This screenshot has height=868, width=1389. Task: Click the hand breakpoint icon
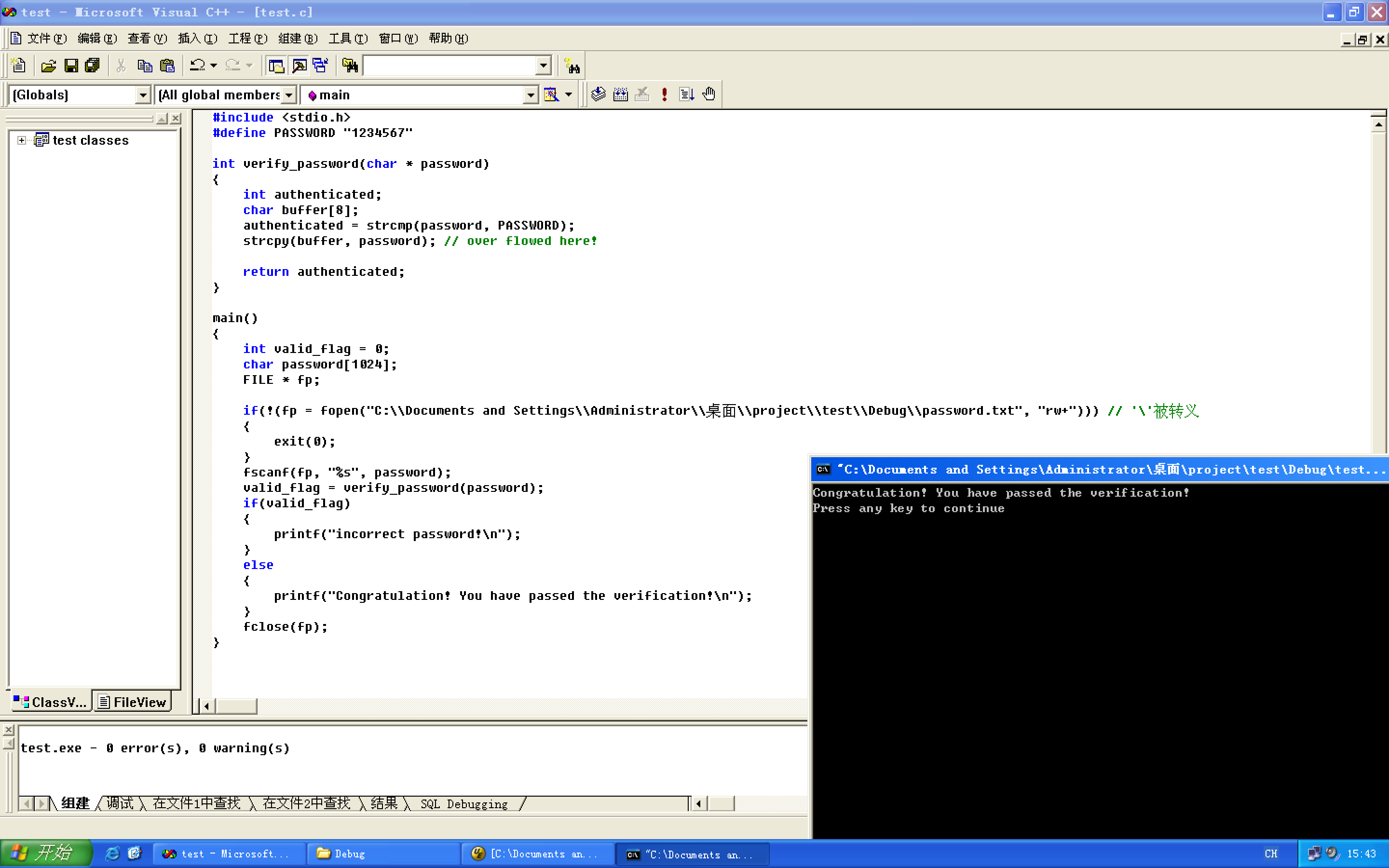pyautogui.click(x=709, y=94)
